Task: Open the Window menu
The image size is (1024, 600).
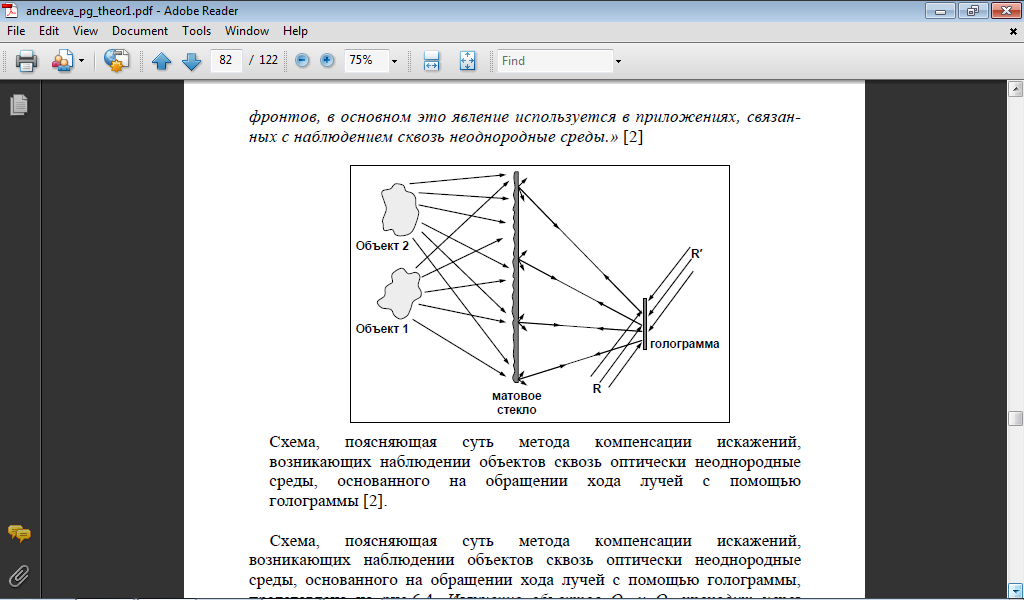Action: pyautogui.click(x=246, y=31)
